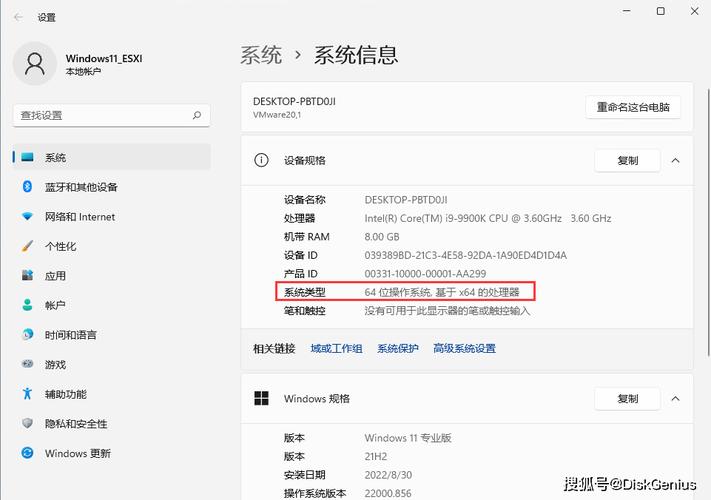
Task: Click the user avatar icon
Action: tap(35, 64)
